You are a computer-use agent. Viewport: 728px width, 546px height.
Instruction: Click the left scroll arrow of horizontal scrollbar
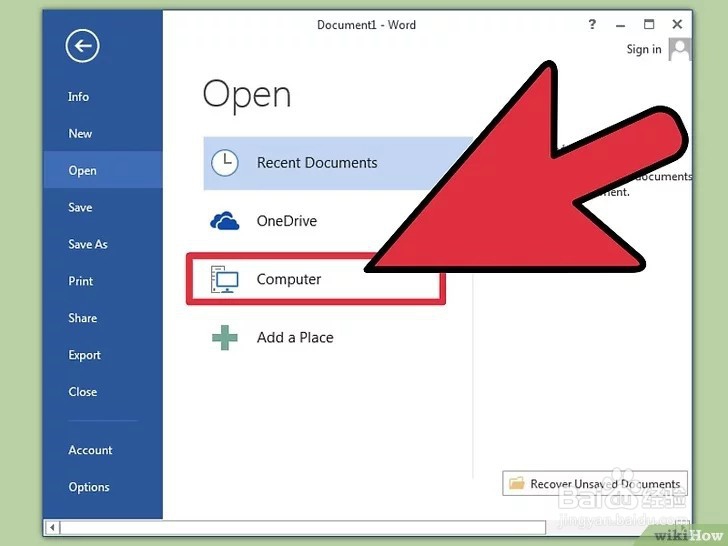(52, 527)
